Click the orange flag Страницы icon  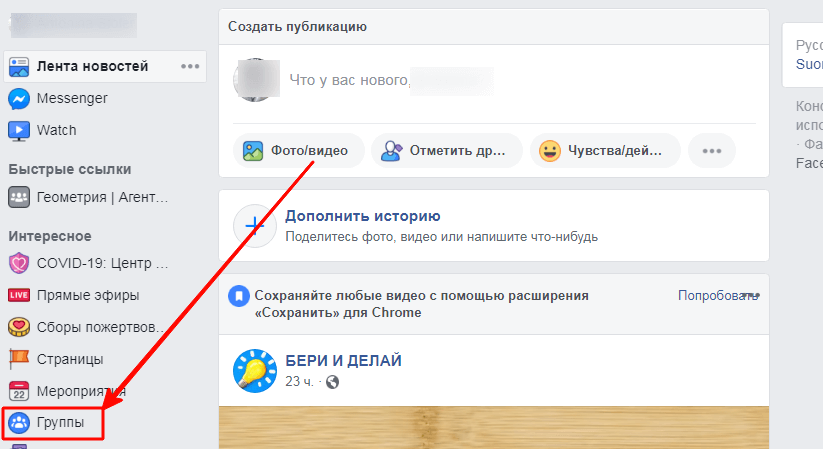(19, 359)
